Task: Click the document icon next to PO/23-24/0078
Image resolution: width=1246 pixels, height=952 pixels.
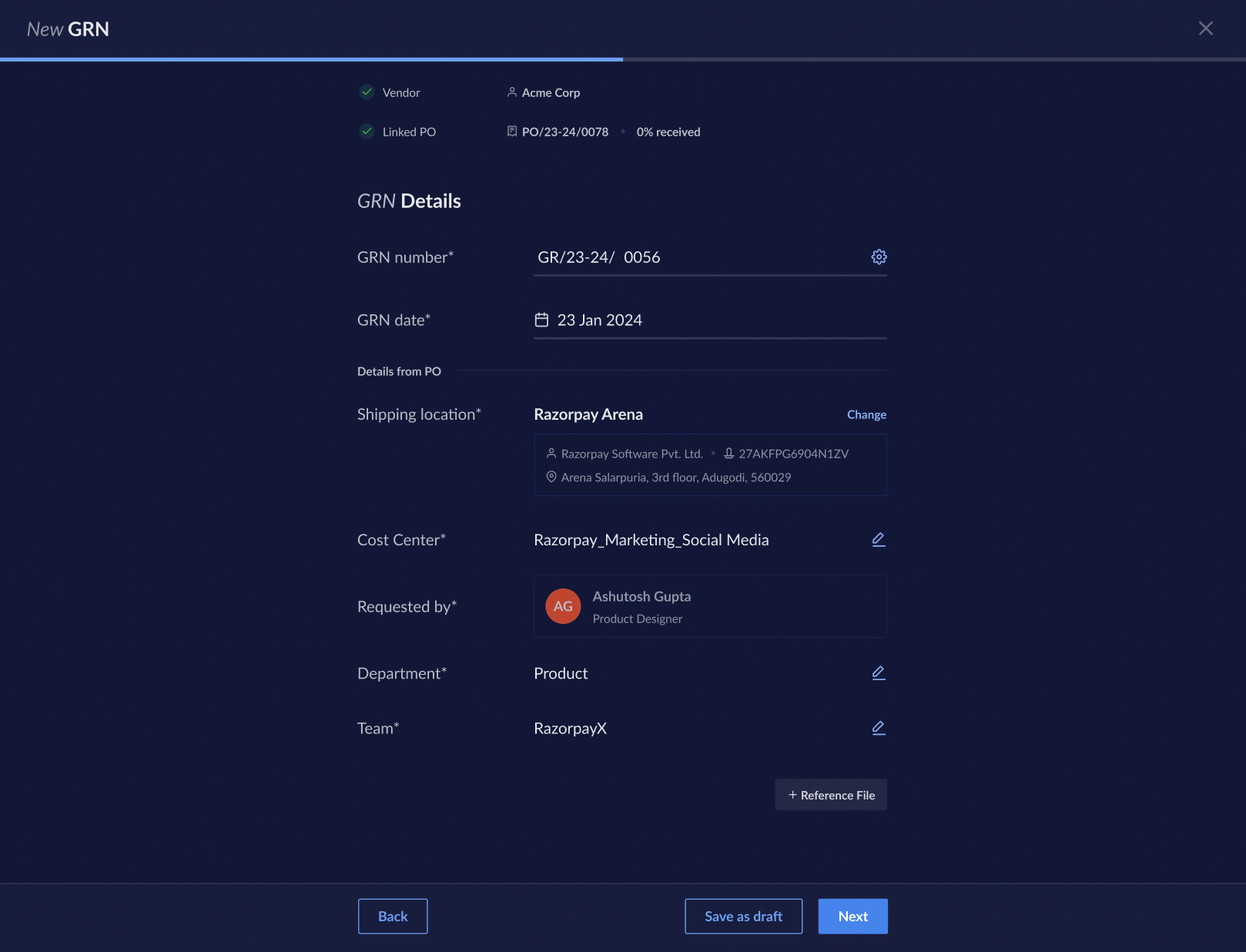Action: click(512, 131)
